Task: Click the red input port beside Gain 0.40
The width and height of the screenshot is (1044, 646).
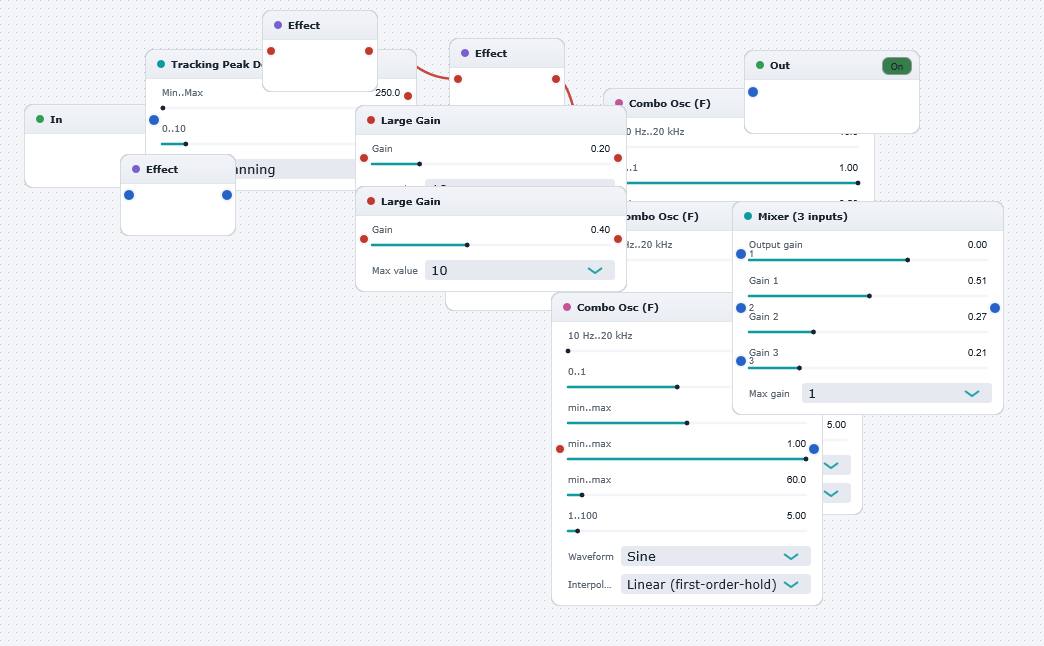Action: pyautogui.click(x=364, y=239)
